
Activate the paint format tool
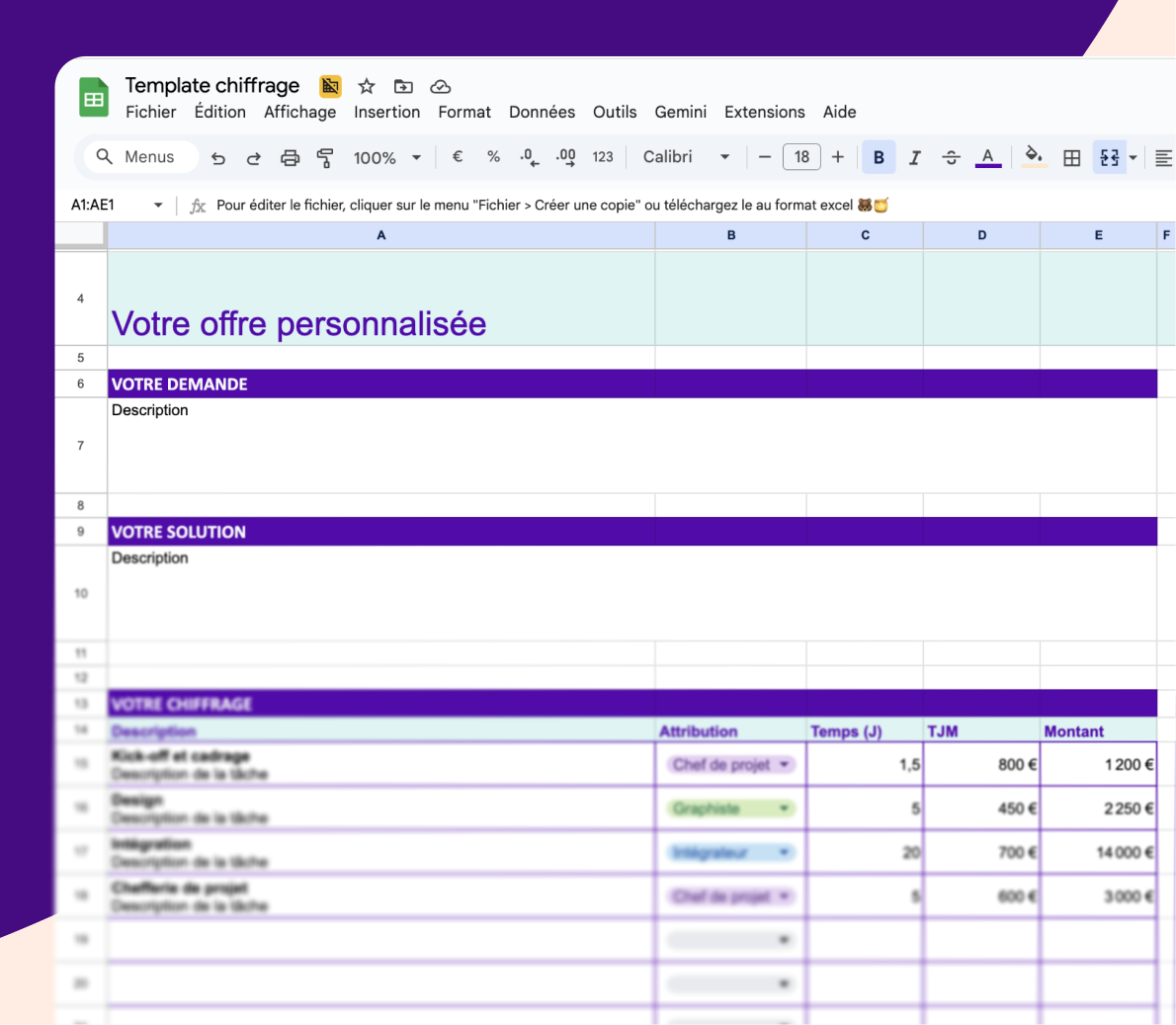point(325,157)
